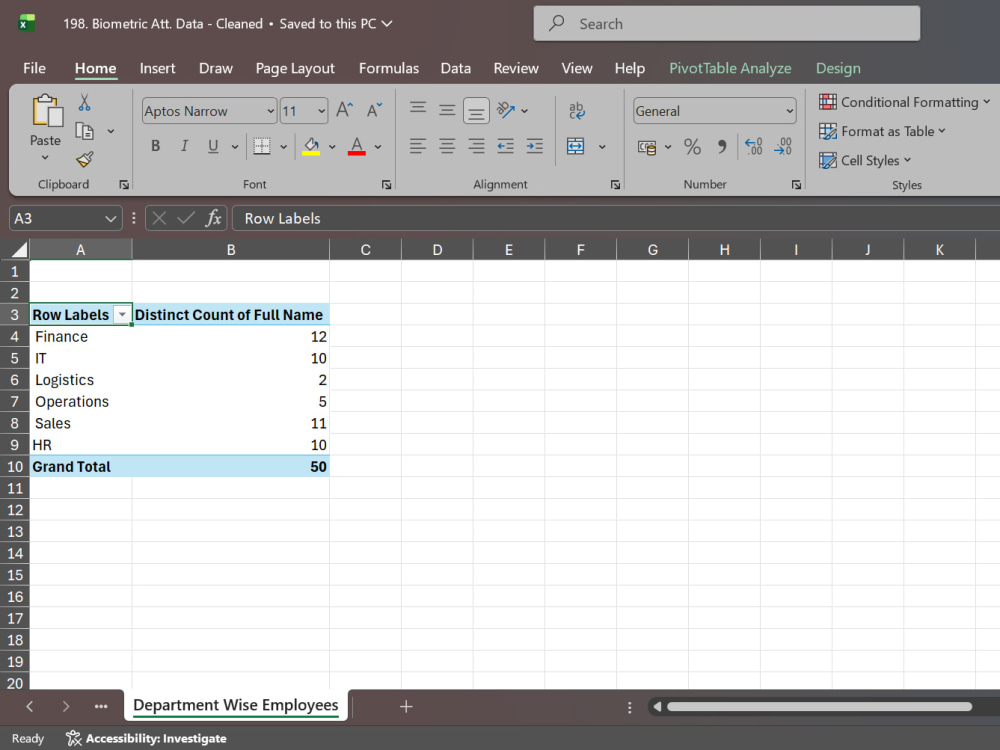This screenshot has width=1000, height=750.
Task: Toggle bold formatting
Action: [x=155, y=146]
